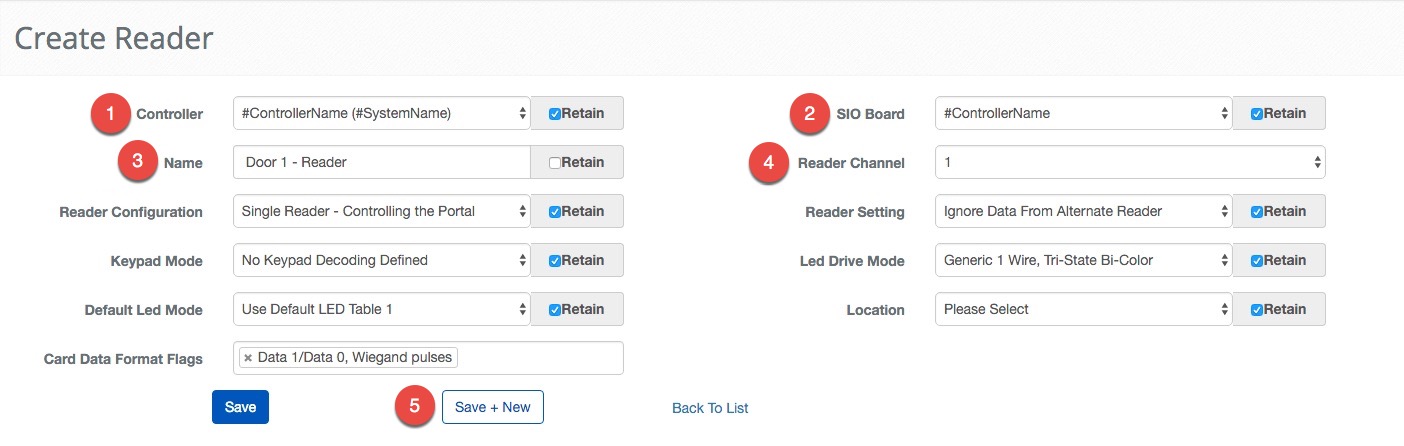Open the Controller dropdown
The image size is (1404, 446).
pyautogui.click(x=381, y=113)
